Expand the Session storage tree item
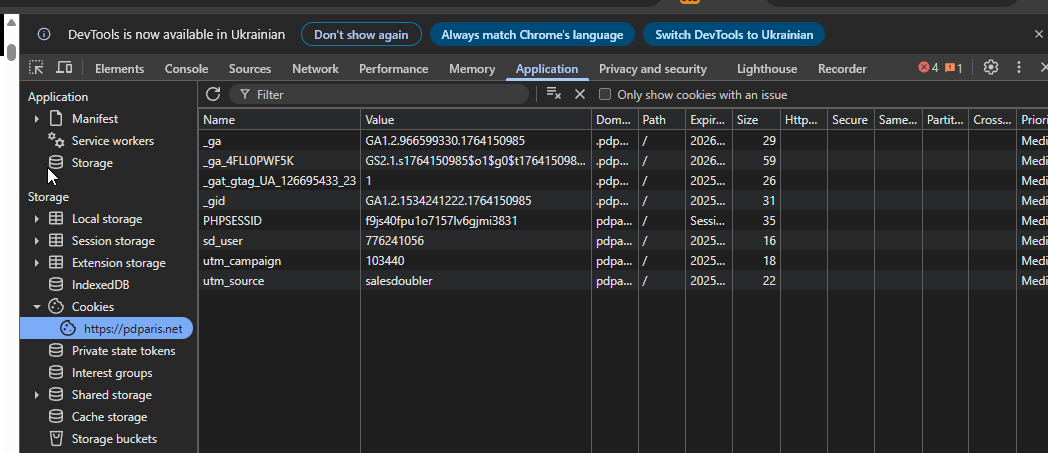The image size is (1048, 453). pyautogui.click(x=37, y=241)
